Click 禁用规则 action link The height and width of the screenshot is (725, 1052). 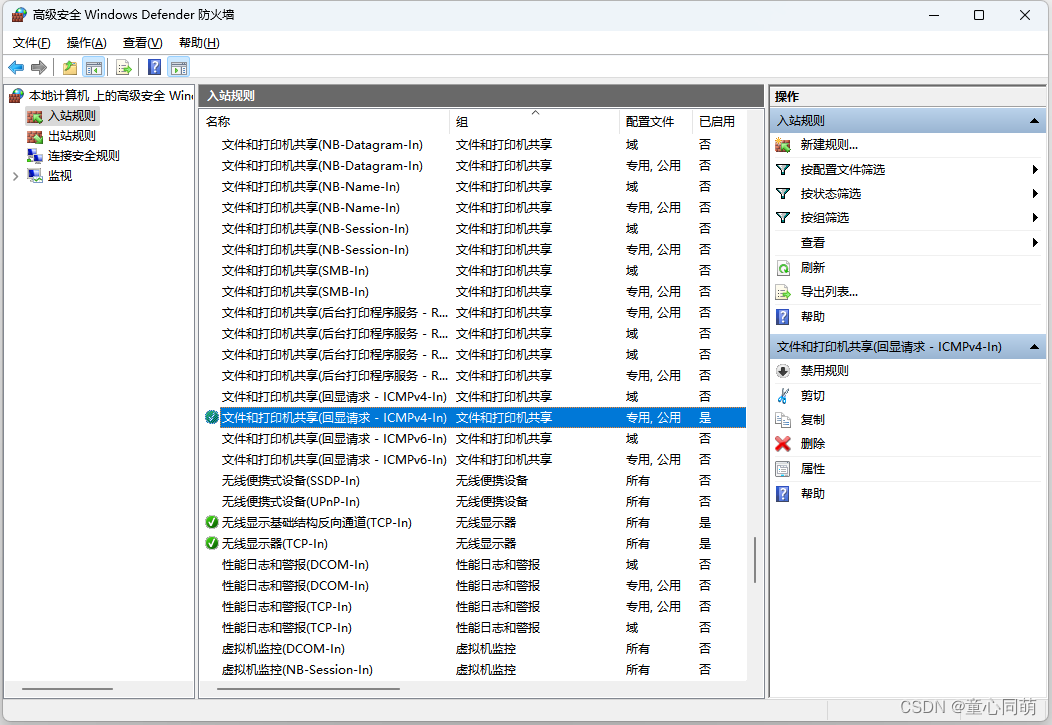coord(825,371)
